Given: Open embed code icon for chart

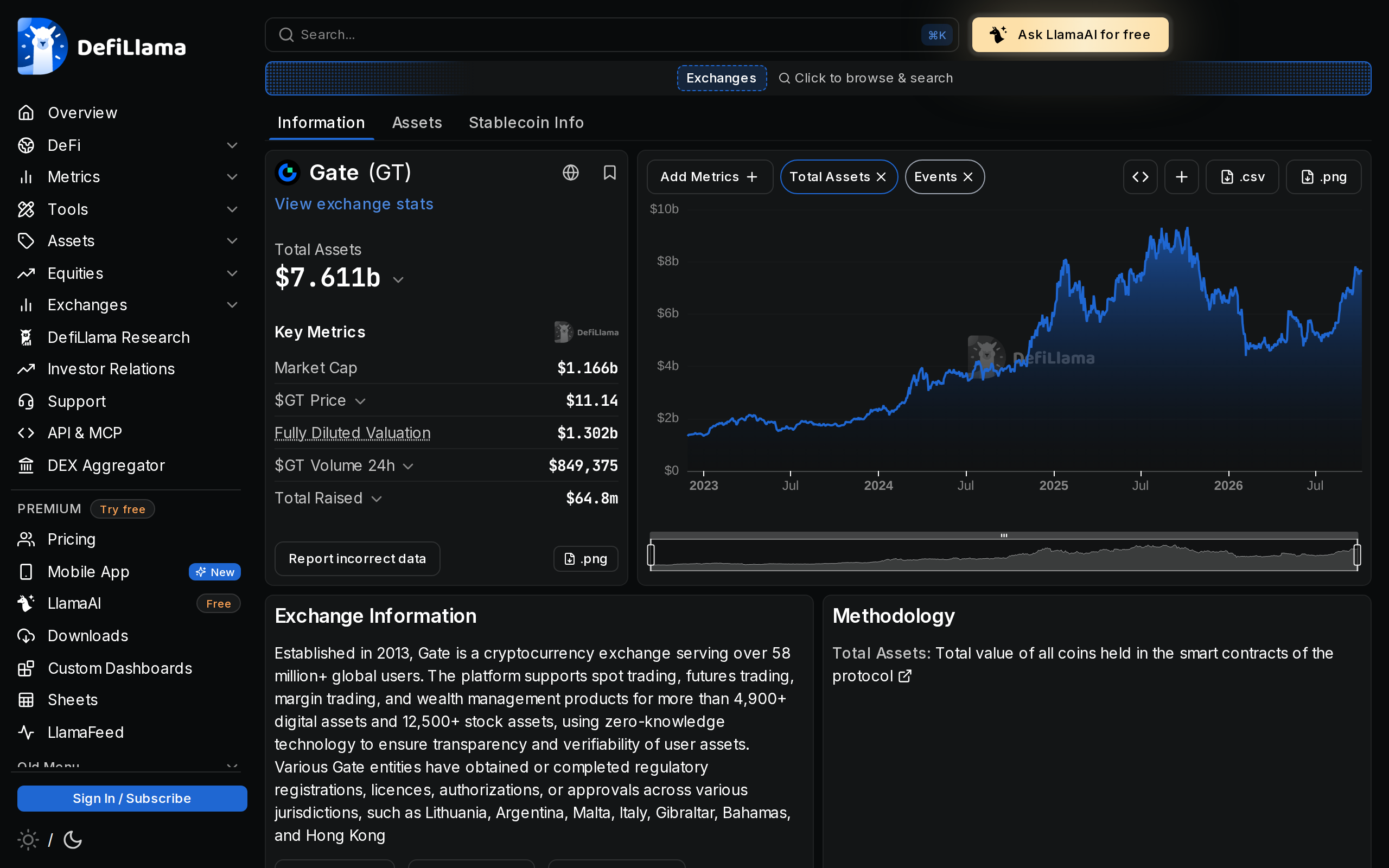Looking at the screenshot, I should pos(1140,177).
